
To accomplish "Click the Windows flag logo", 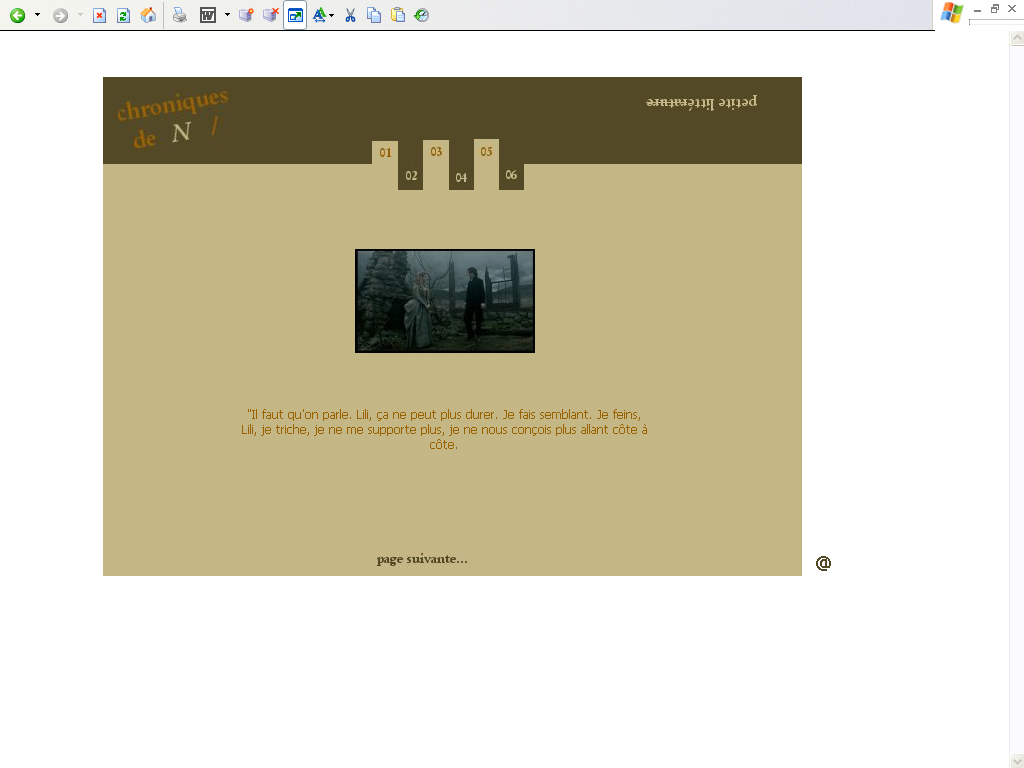I will coord(952,12).
